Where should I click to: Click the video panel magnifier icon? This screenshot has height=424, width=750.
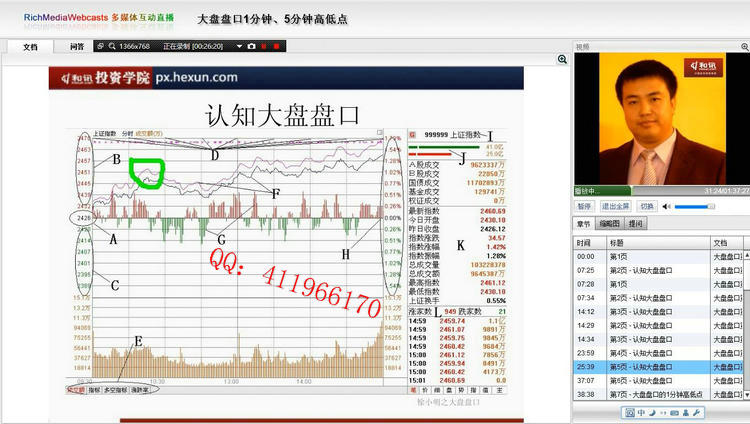click(x=745, y=47)
